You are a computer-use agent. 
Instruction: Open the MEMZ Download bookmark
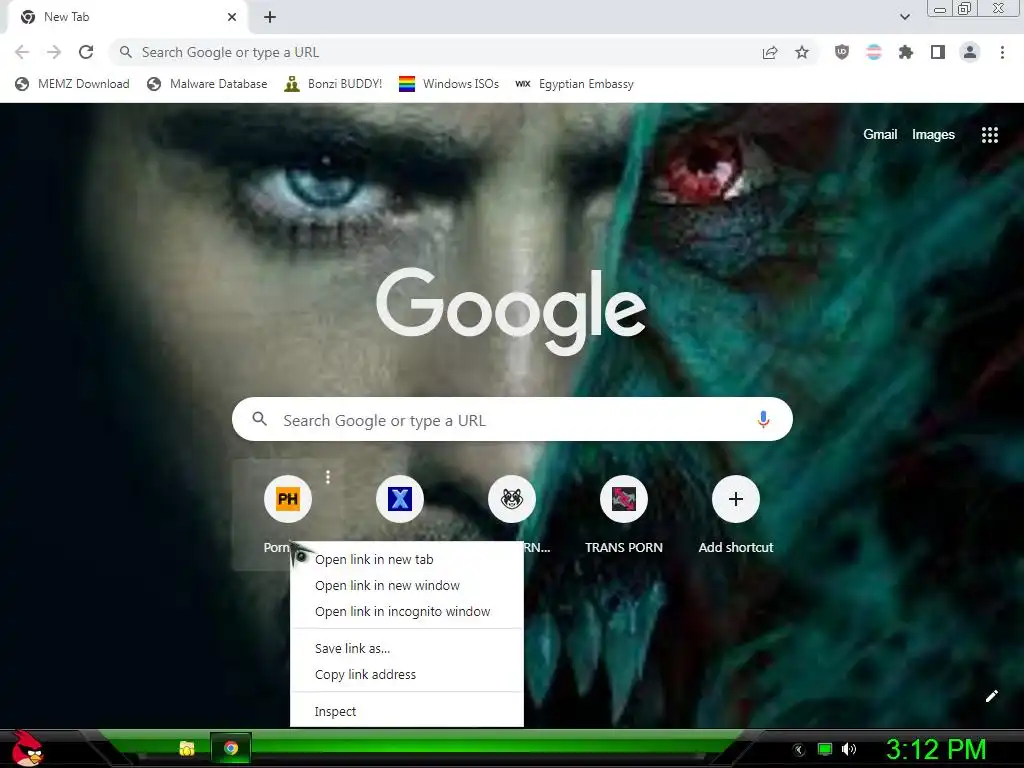(72, 84)
